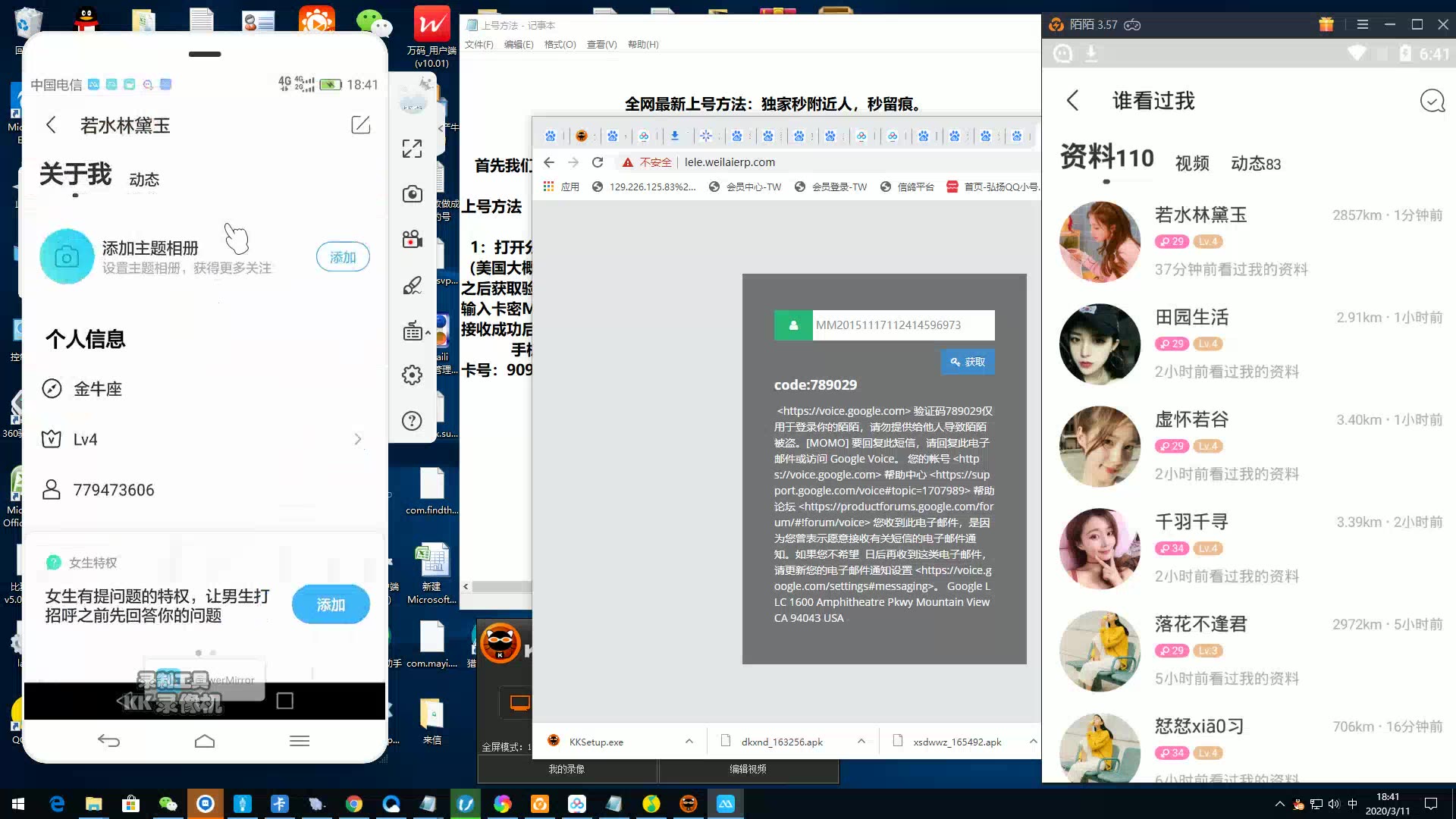The image size is (1456, 819).
Task: Open hamburger menu in 陌陌 title bar
Action: [x=1363, y=24]
